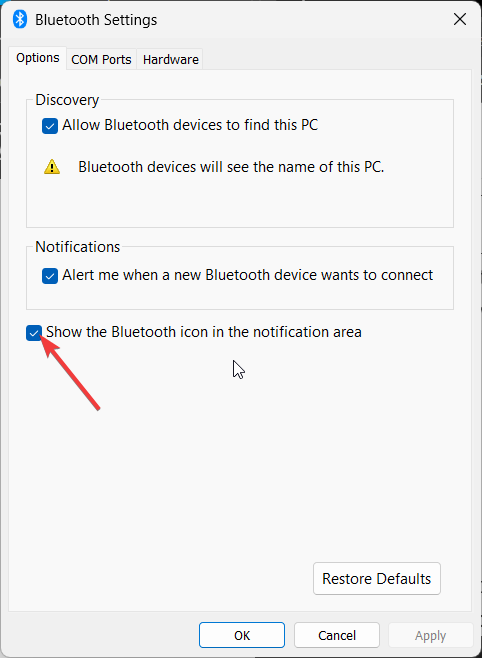Click the Bluetooth logo in the title bar
Image resolution: width=482 pixels, height=658 pixels.
pos(20,19)
